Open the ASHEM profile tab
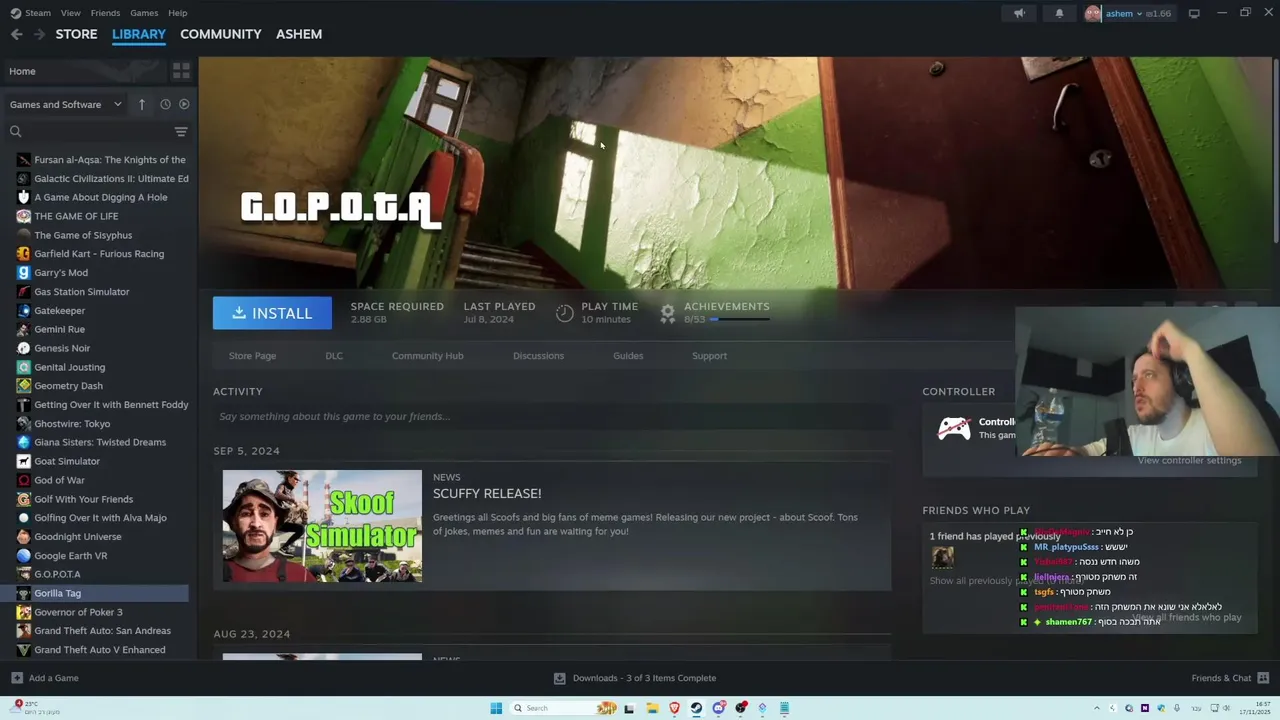 click(x=299, y=34)
